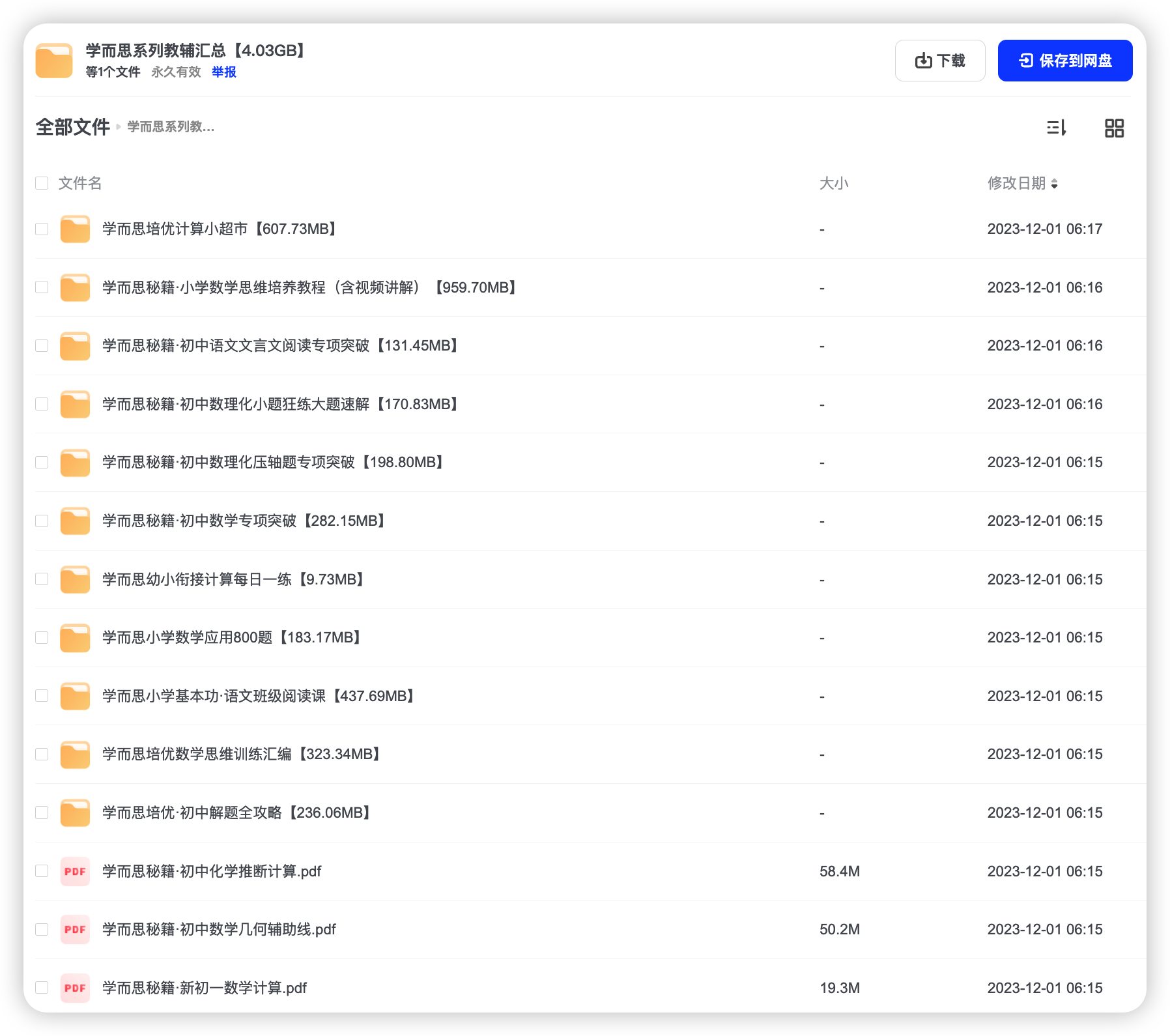1170x1036 pixels.
Task: Click the 大小 column header
Action: [x=834, y=183]
